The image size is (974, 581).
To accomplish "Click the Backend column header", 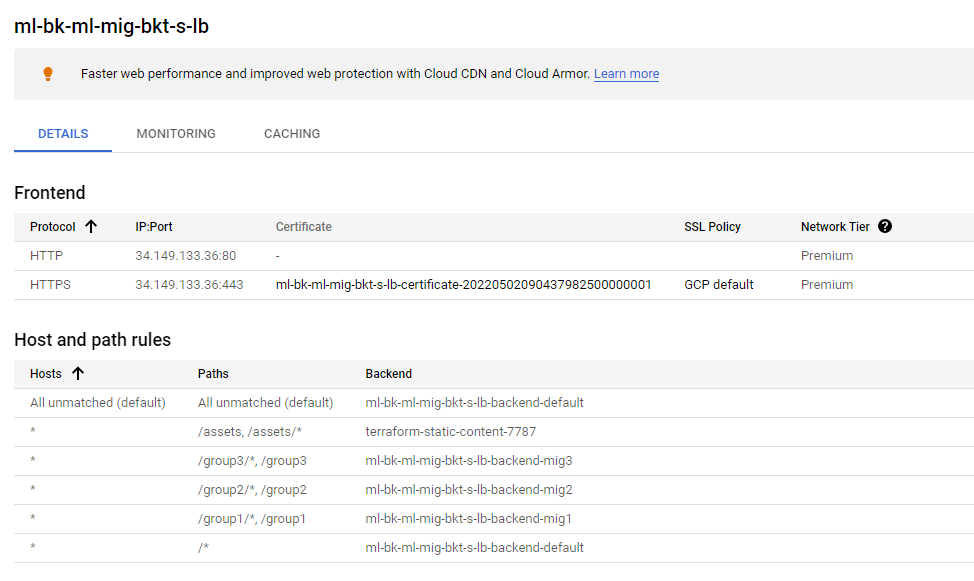I will pos(388,374).
